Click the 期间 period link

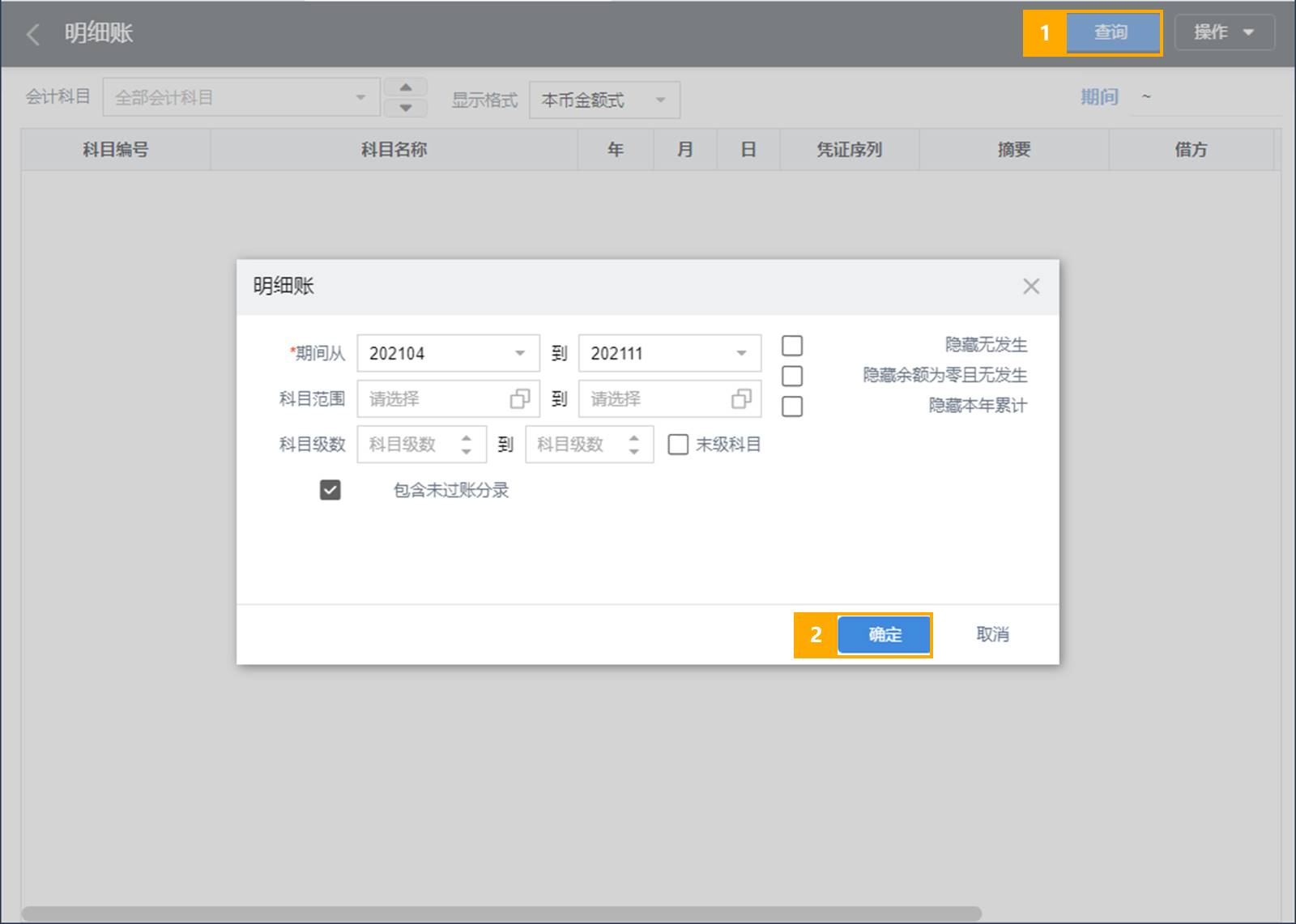pyautogui.click(x=1099, y=96)
